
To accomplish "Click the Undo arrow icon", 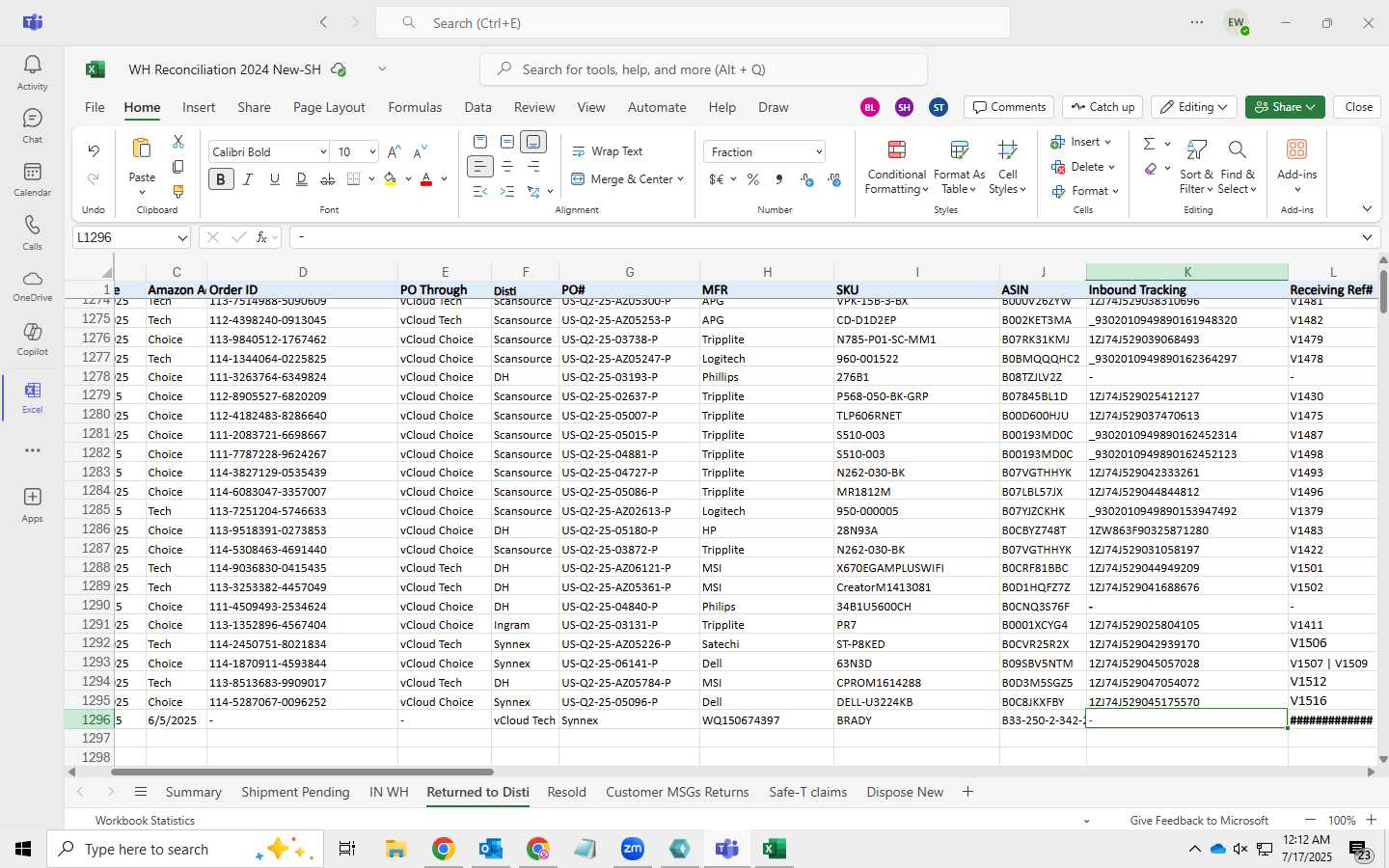I will (x=94, y=150).
